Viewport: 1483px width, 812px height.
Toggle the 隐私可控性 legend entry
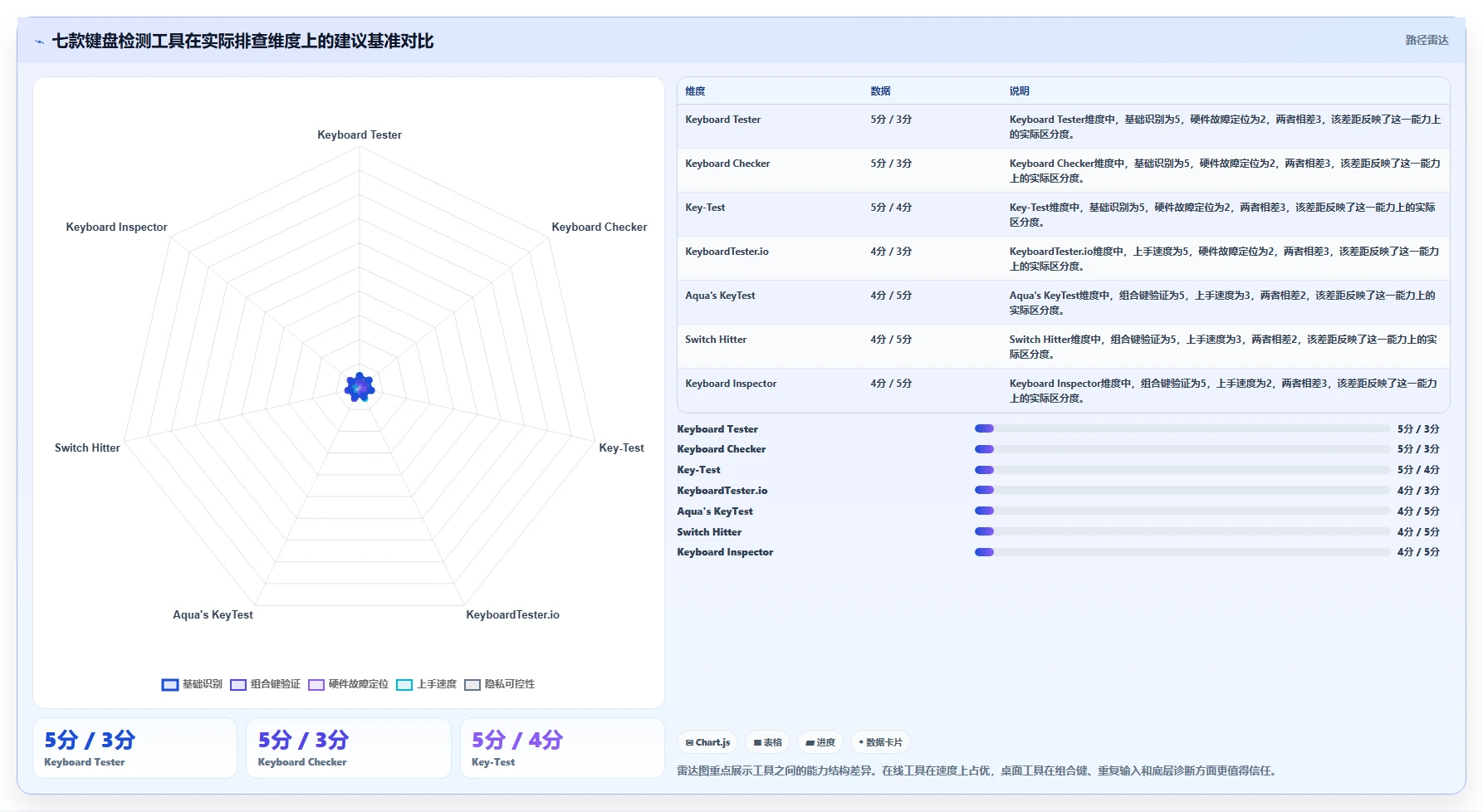pos(499,684)
